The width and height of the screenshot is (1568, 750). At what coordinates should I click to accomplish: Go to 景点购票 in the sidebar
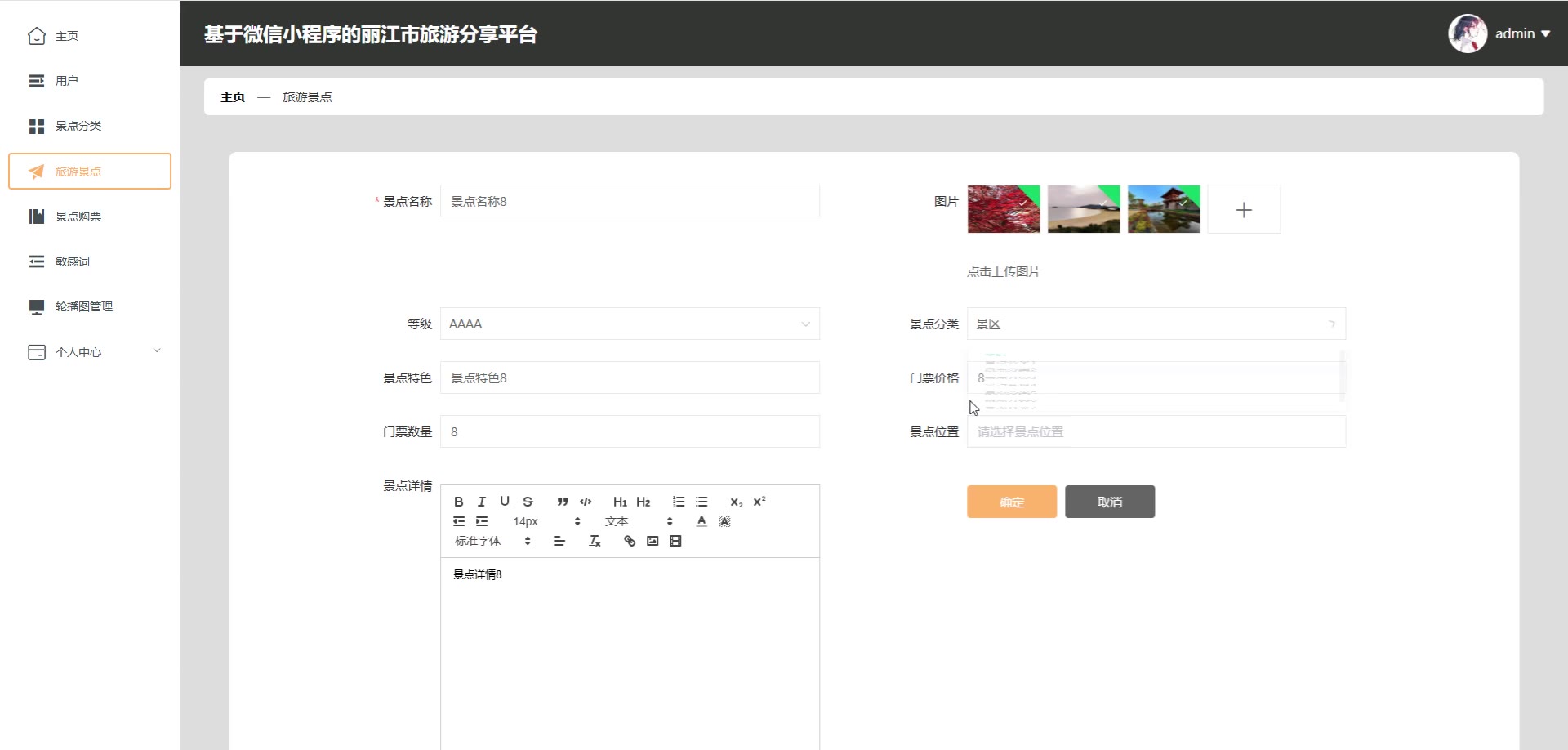pos(78,217)
